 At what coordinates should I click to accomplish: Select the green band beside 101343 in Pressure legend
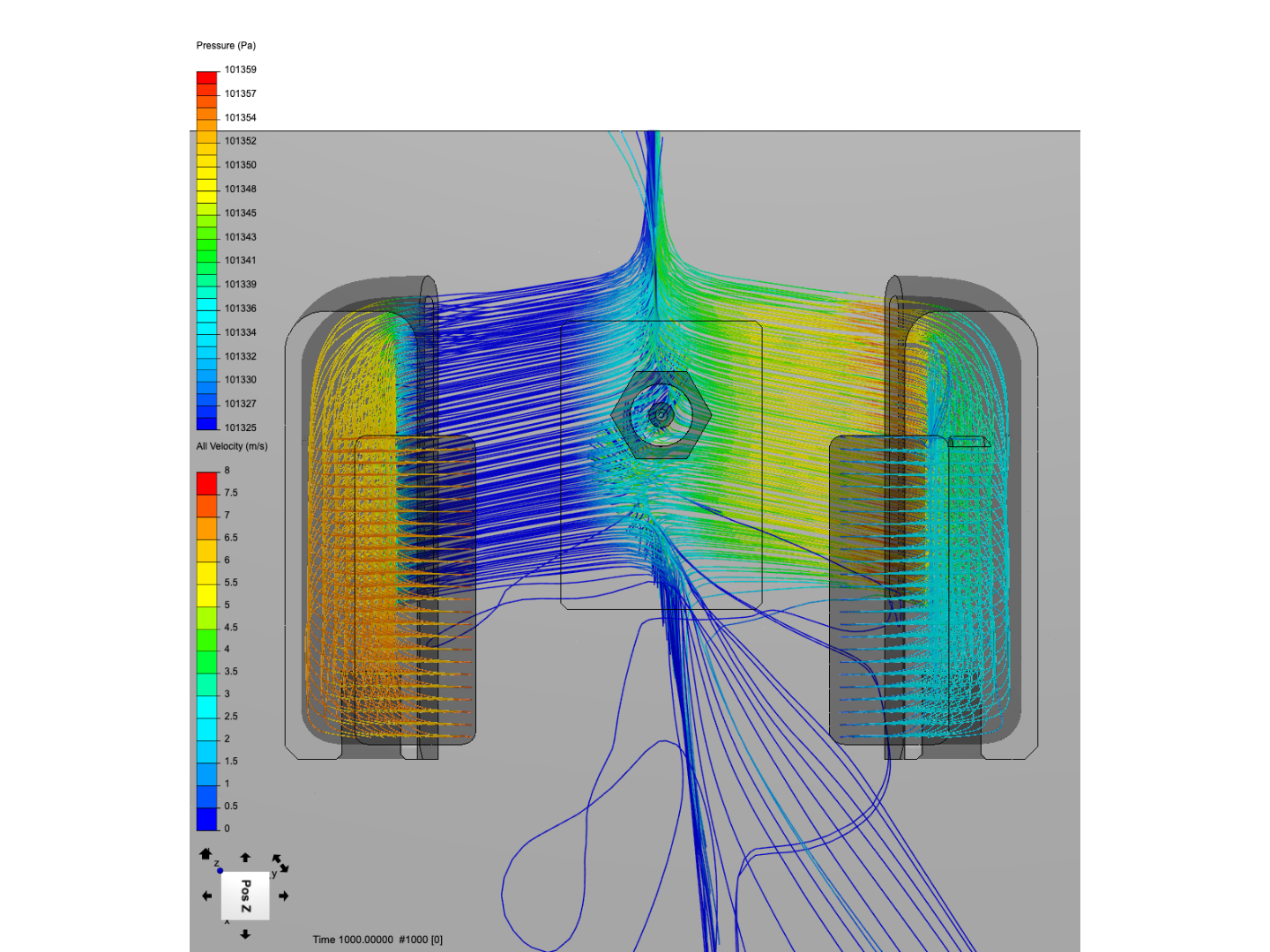pos(206,234)
